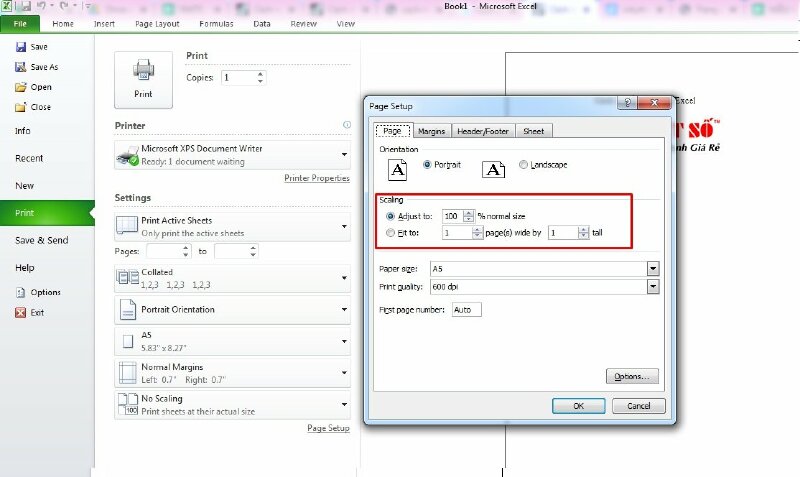Open the printer selection dropdown
The height and width of the screenshot is (477, 800).
point(344,155)
